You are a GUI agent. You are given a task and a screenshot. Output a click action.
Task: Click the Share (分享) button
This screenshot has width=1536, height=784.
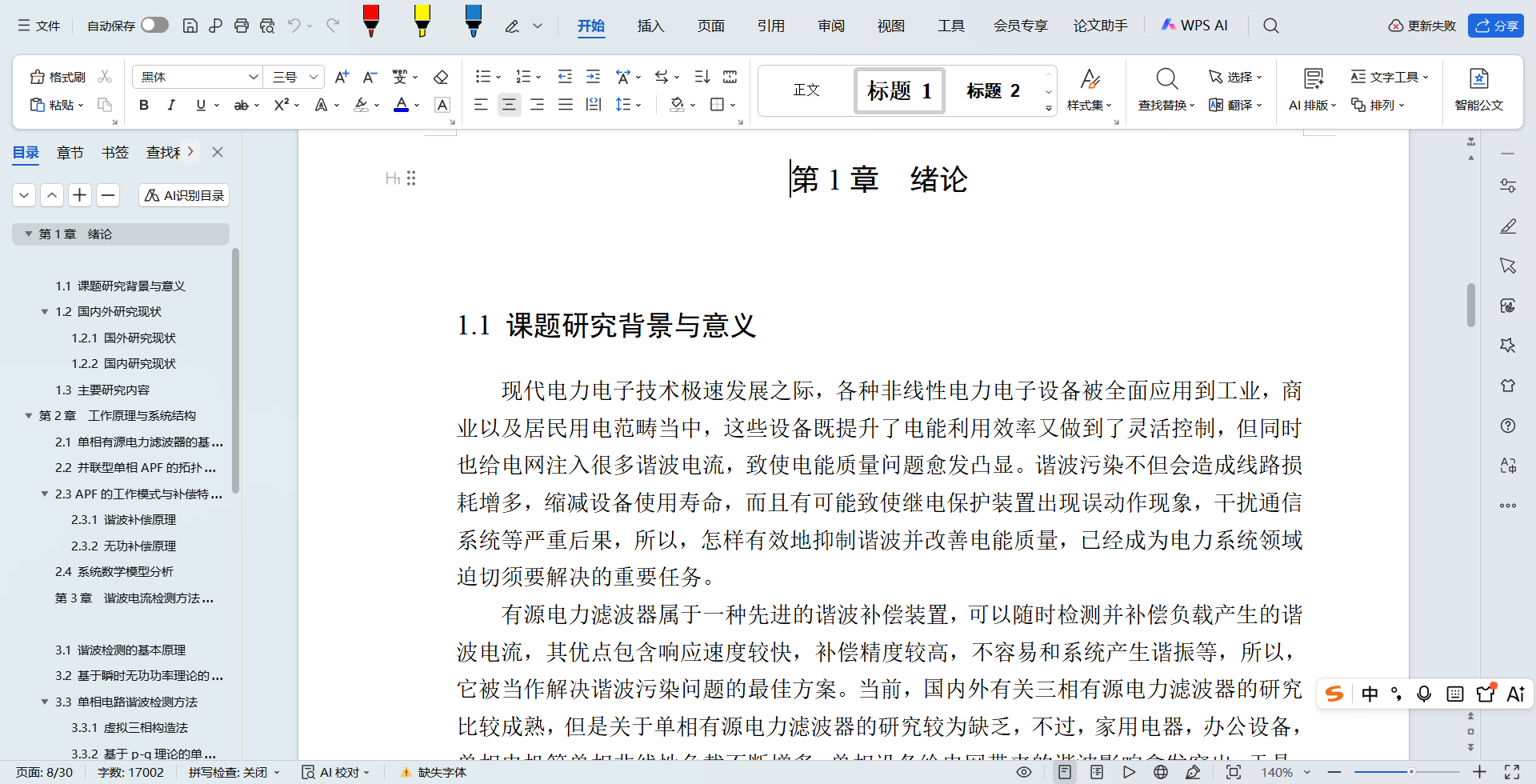1496,26
